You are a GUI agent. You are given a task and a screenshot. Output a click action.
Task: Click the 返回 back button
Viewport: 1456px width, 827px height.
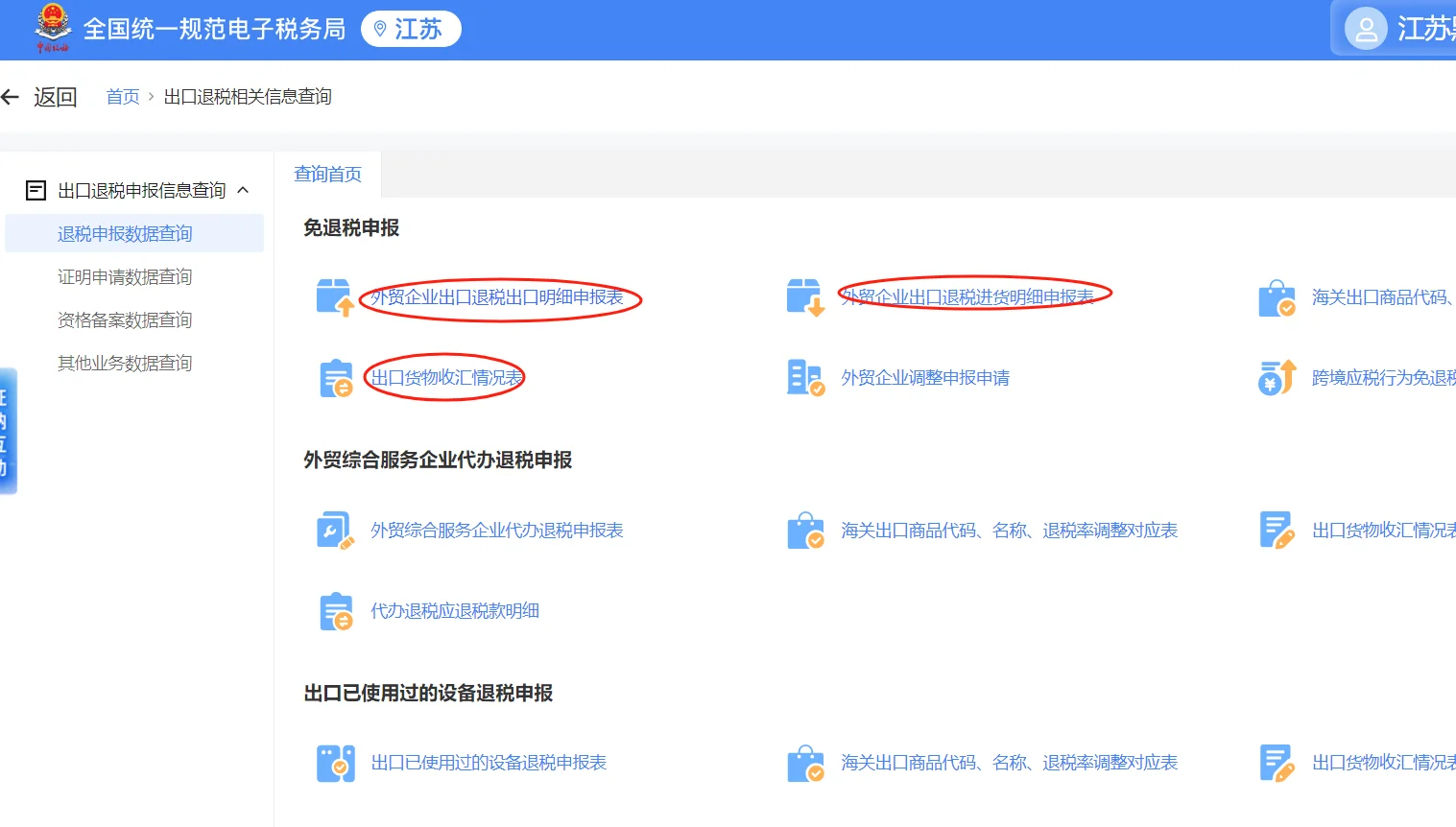(x=42, y=96)
